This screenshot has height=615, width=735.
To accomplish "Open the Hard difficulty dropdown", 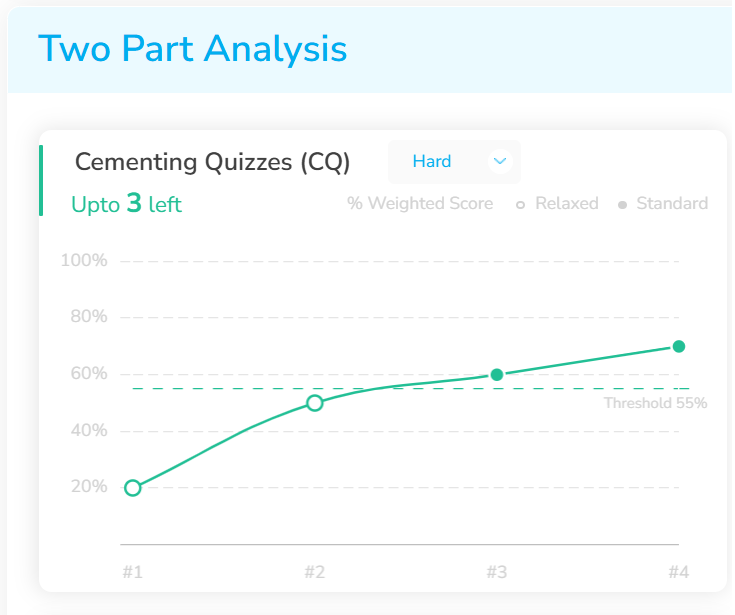I will pos(453,161).
